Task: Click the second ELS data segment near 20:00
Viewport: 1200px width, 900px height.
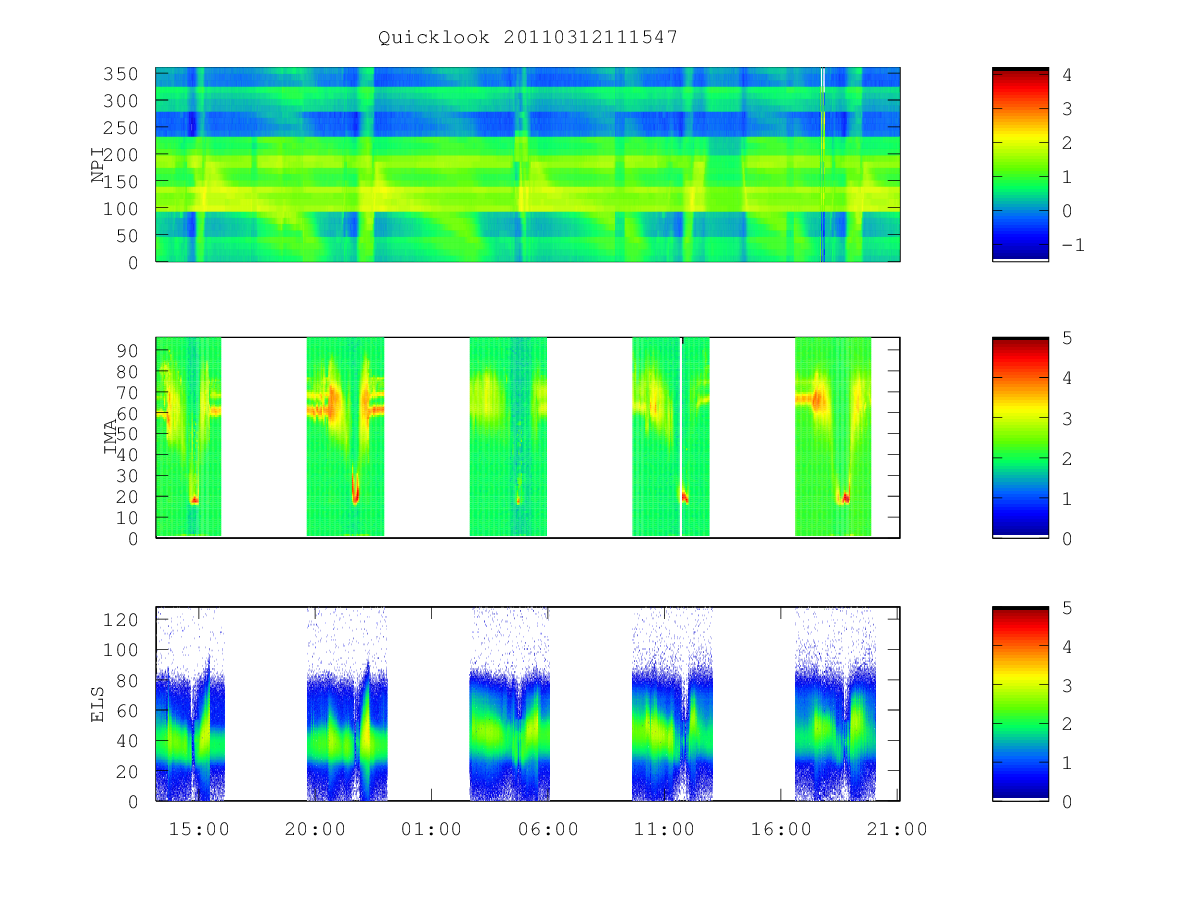Action: (346, 704)
